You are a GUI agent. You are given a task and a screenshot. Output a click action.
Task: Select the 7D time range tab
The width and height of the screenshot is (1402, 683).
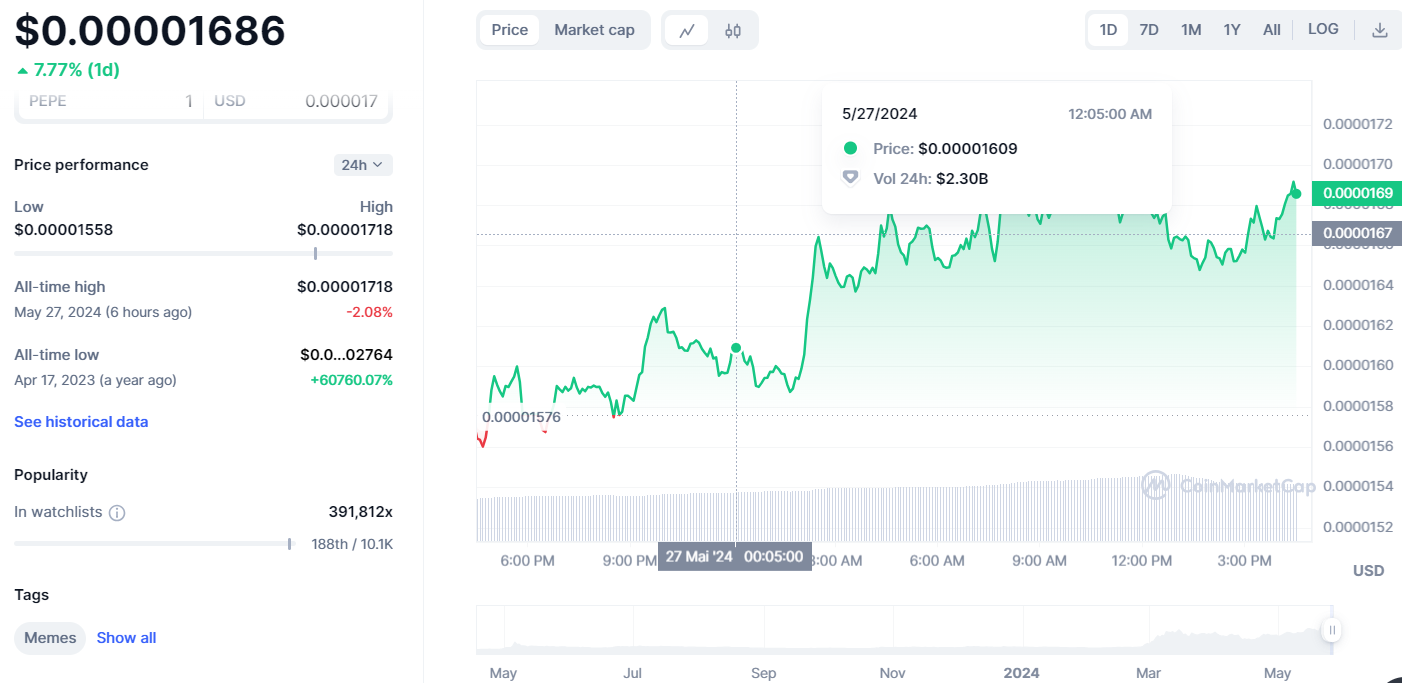[x=1149, y=30]
